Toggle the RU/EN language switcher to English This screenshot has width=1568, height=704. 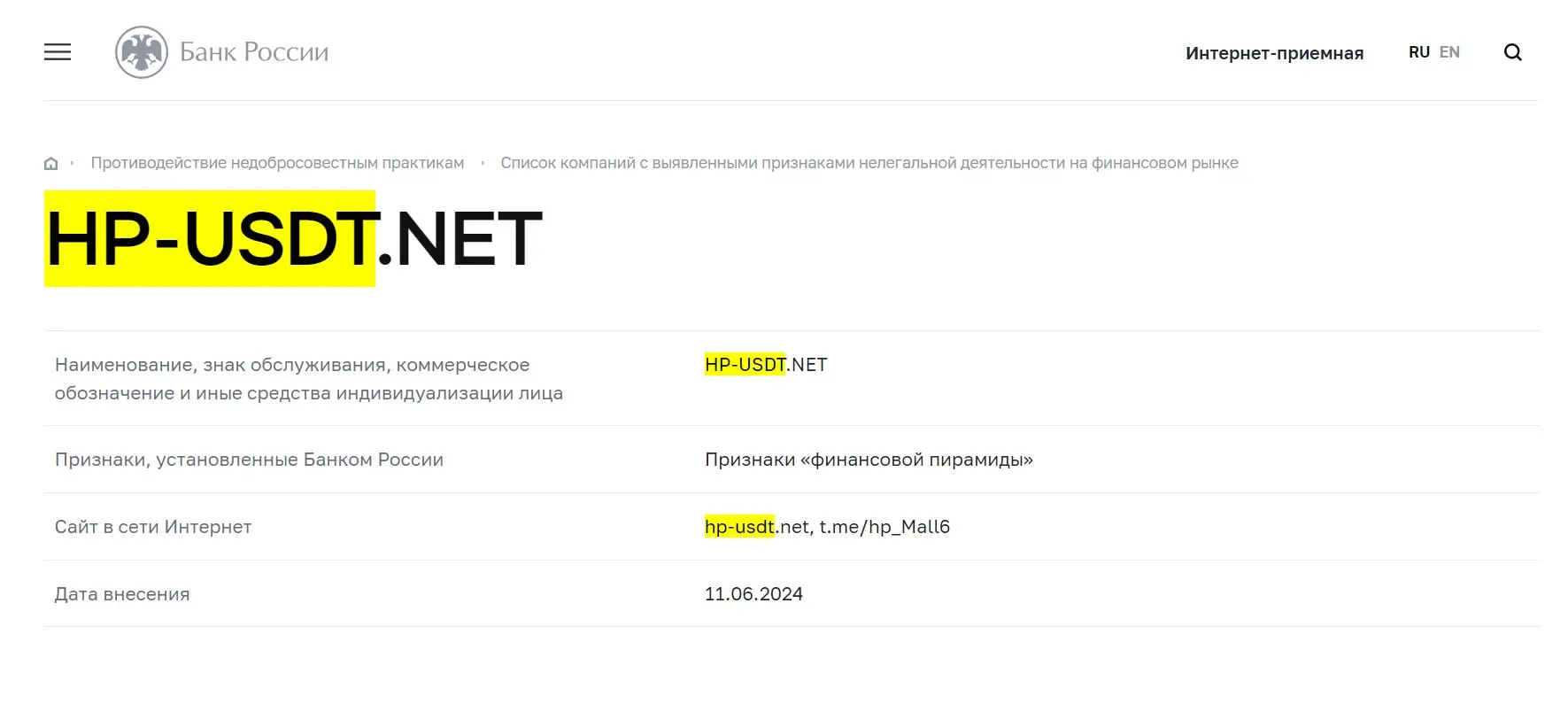[x=1449, y=51]
